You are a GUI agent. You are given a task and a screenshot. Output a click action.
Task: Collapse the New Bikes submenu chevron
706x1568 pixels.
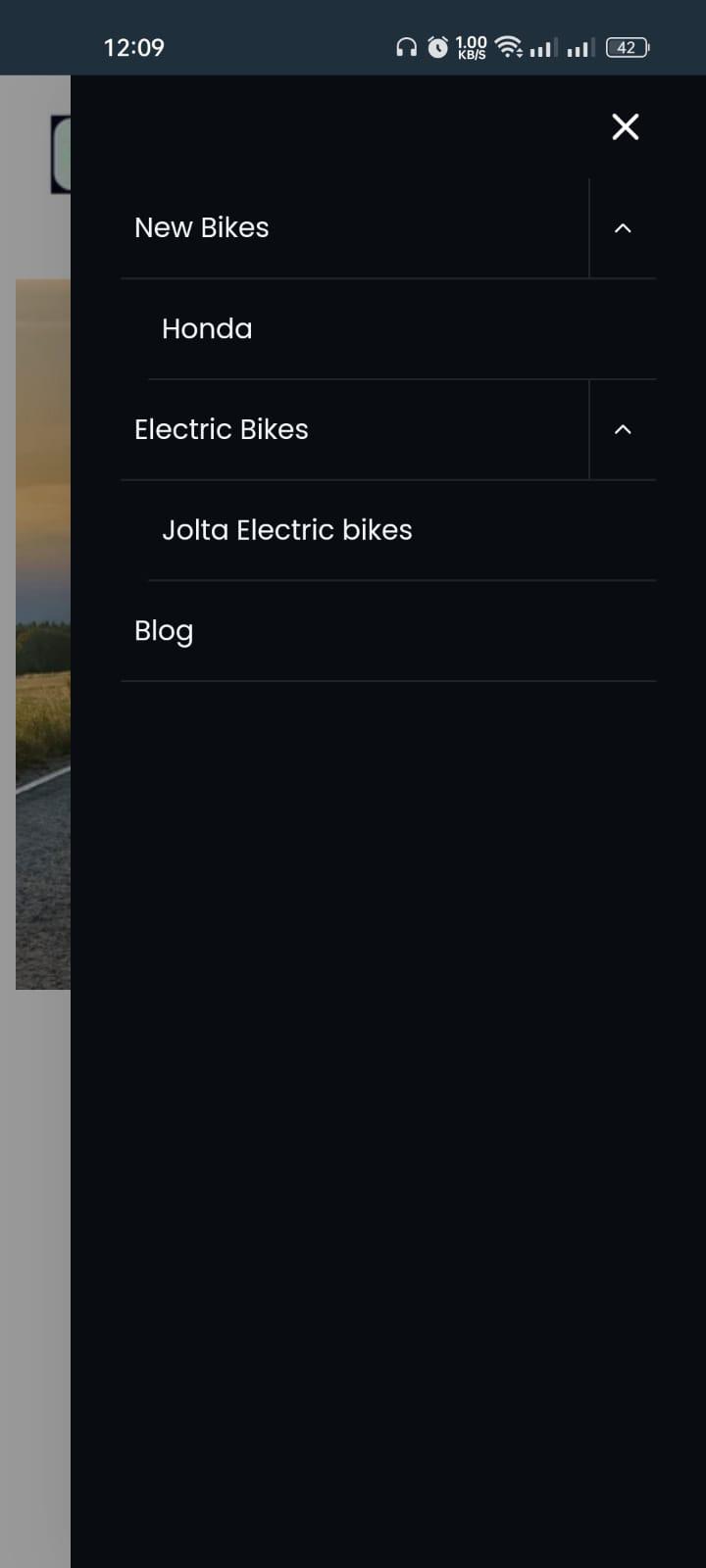[x=623, y=228]
